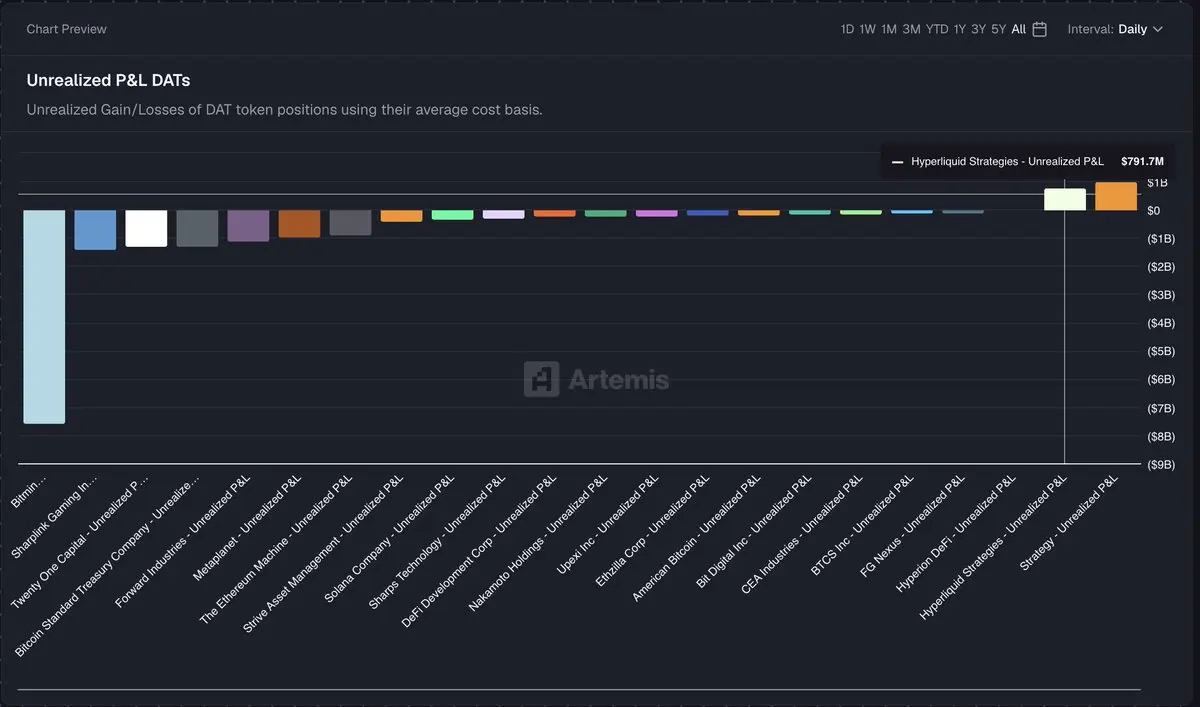Click the ($5B) axis label
1200x707 pixels.
(1160, 351)
